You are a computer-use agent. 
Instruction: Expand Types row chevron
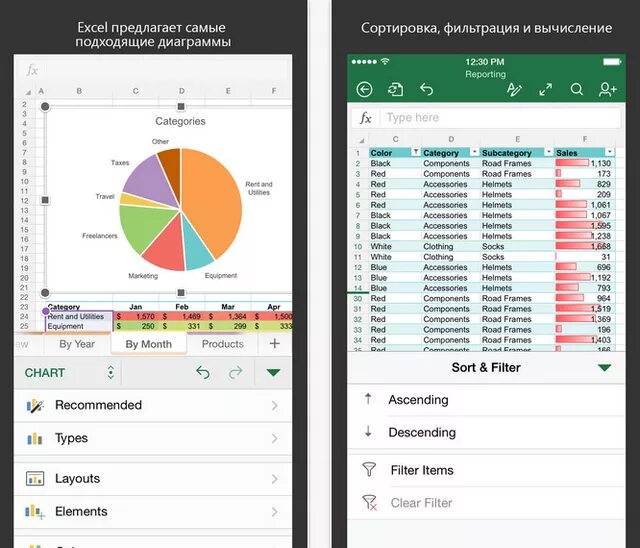pyautogui.click(x=275, y=439)
